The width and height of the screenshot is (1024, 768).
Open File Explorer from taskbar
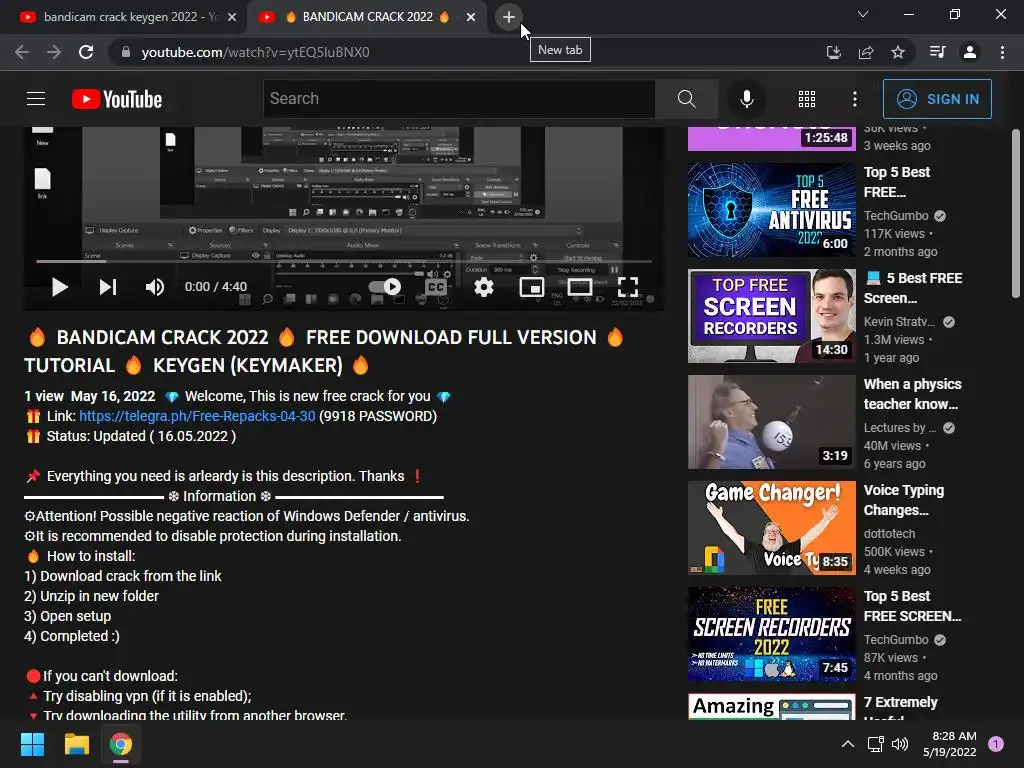coord(76,744)
